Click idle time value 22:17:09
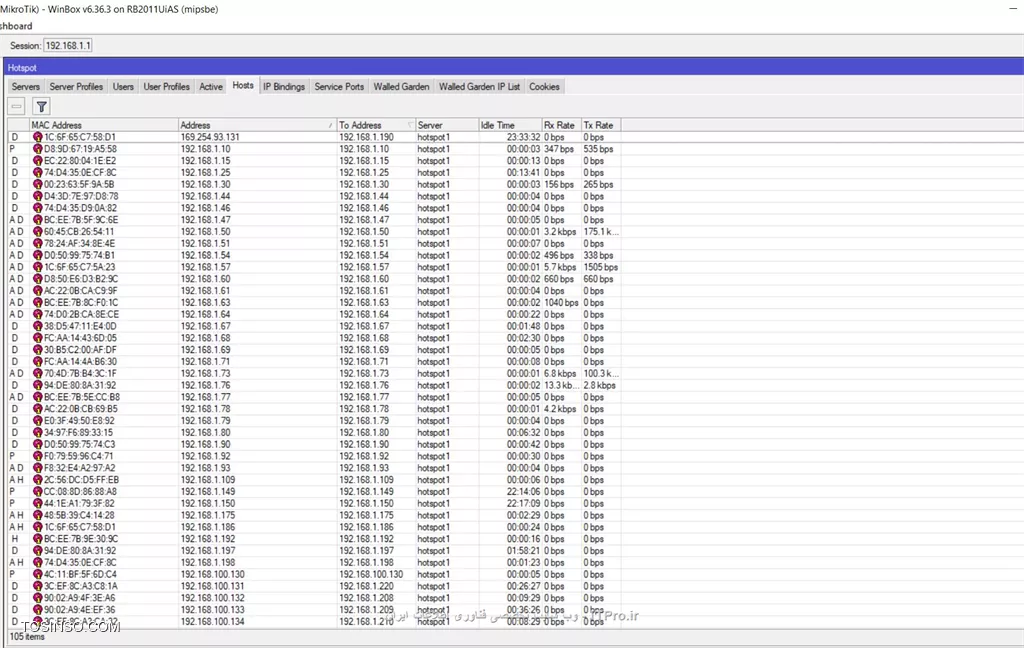The height and width of the screenshot is (648, 1024). [523, 504]
